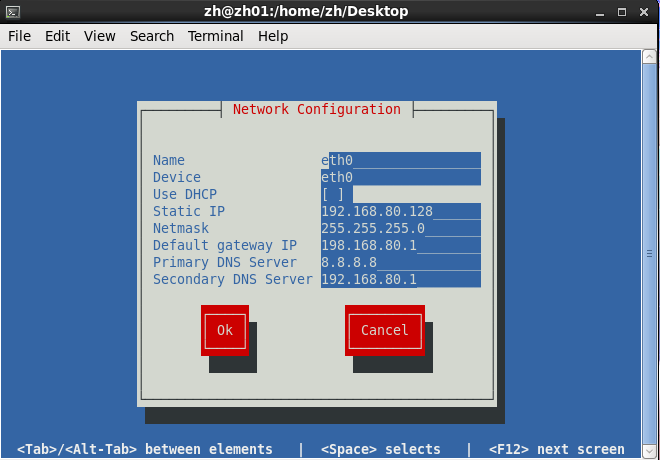Click the '<Space> selects' hint

[381, 449]
